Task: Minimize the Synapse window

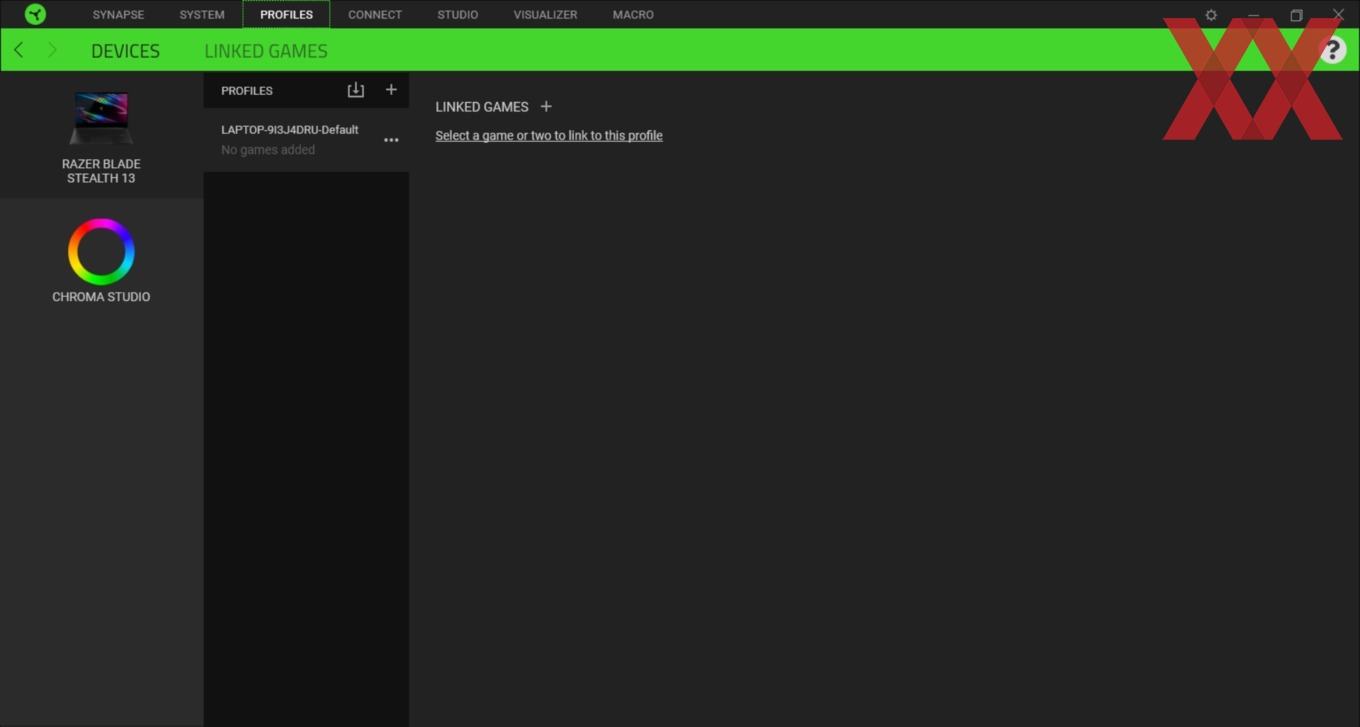Action: [x=1253, y=15]
